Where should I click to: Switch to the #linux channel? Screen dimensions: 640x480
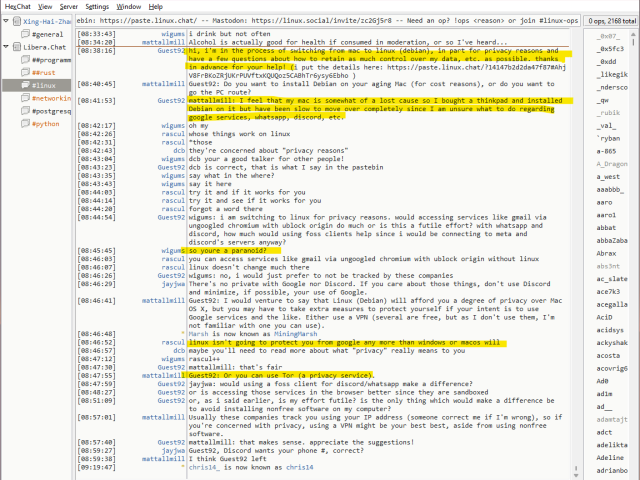44,85
